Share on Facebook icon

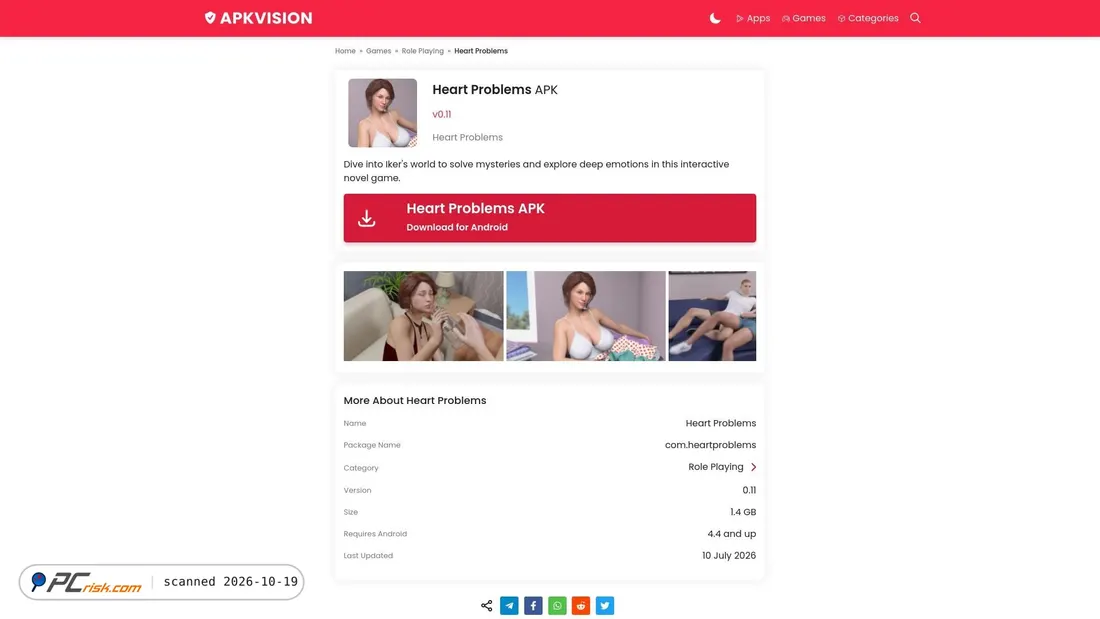point(533,606)
